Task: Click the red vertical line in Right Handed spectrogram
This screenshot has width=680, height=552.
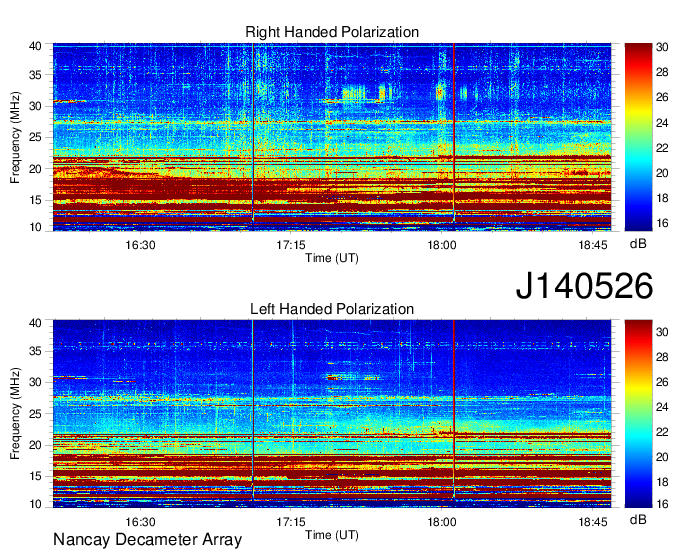Action: click(x=454, y=132)
